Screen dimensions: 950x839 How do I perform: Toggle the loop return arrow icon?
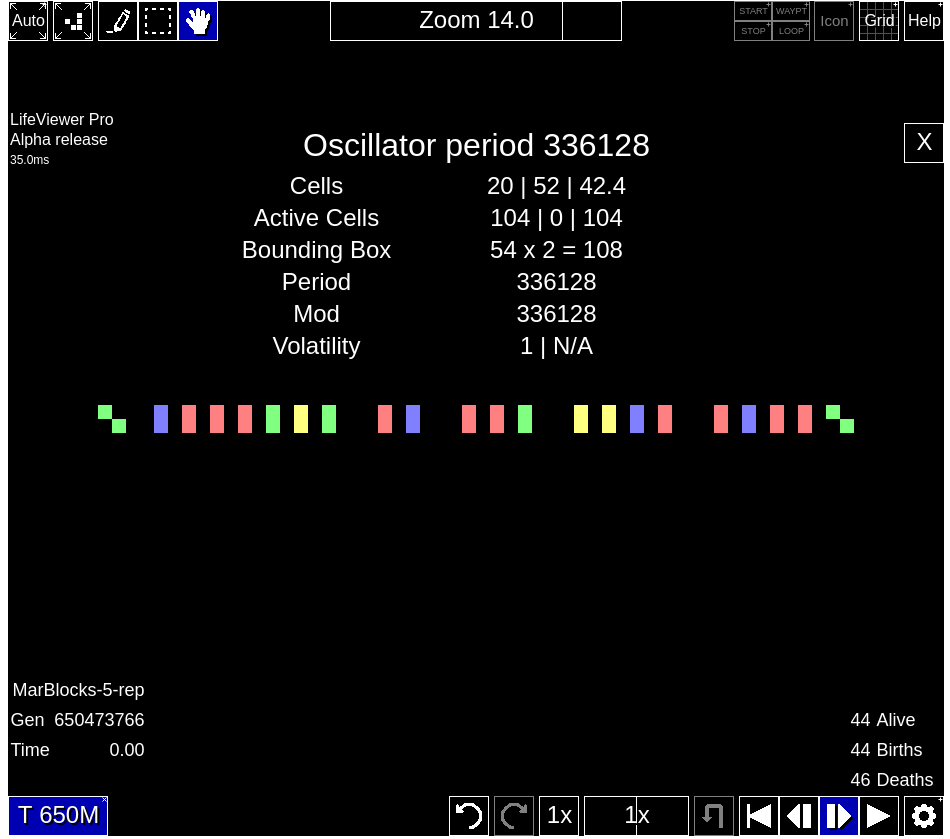(x=714, y=815)
